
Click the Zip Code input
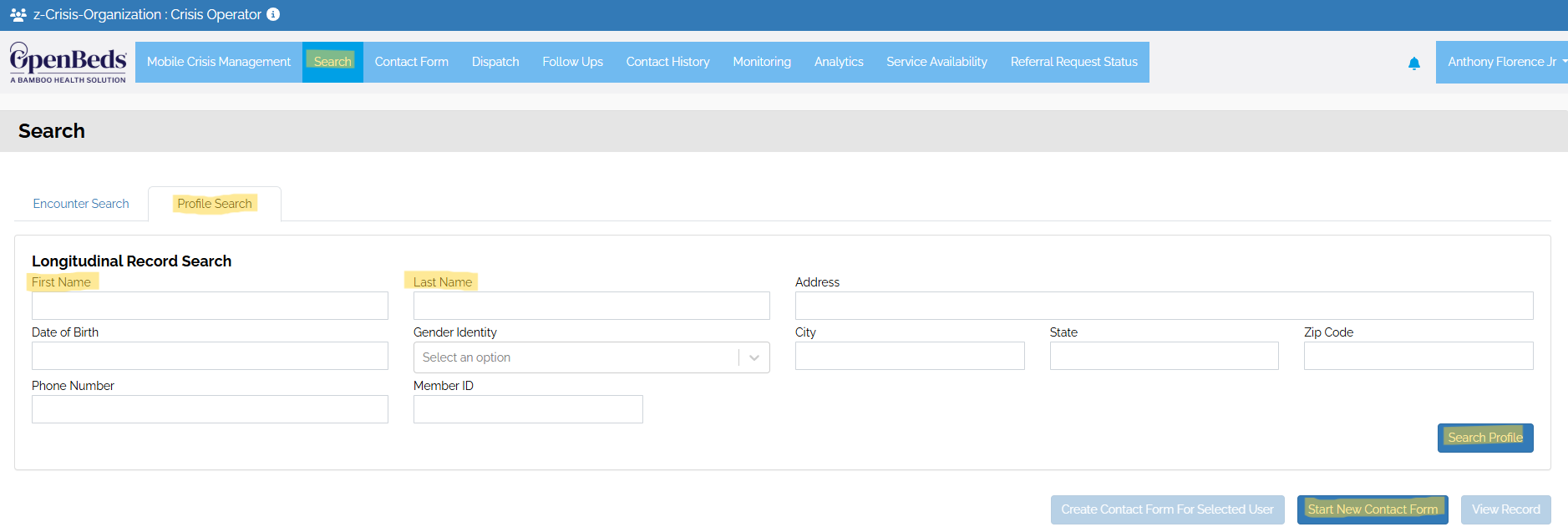pyautogui.click(x=1418, y=356)
